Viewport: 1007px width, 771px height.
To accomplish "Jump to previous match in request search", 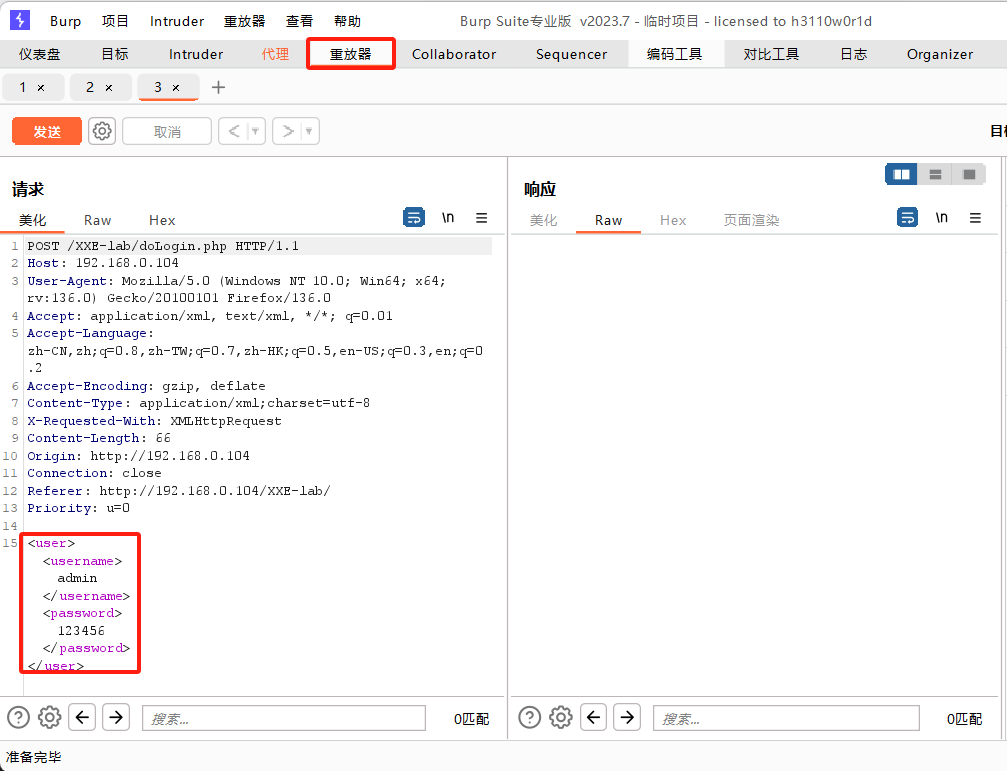I will [82, 716].
